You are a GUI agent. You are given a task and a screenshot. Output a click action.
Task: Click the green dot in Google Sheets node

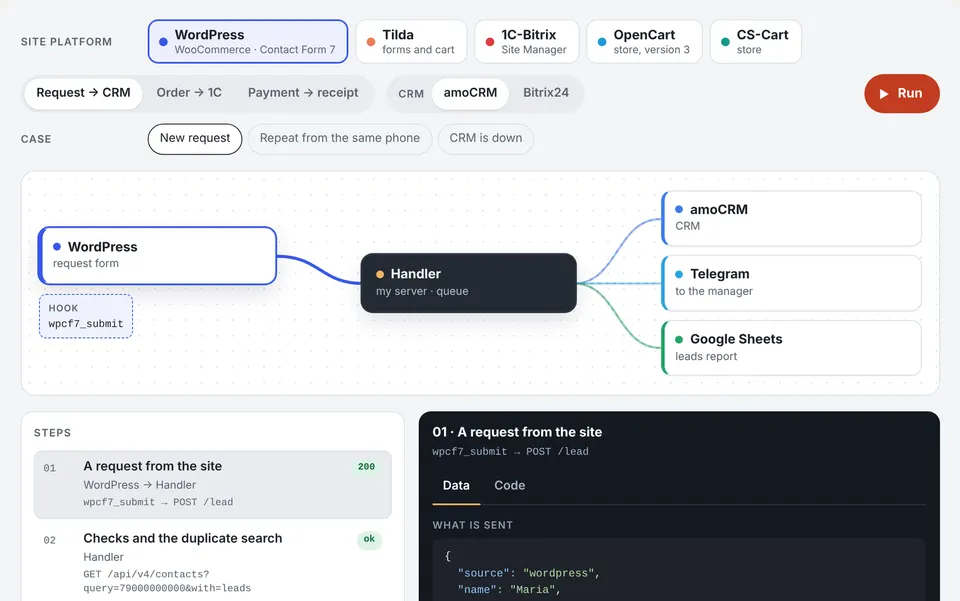coord(679,340)
